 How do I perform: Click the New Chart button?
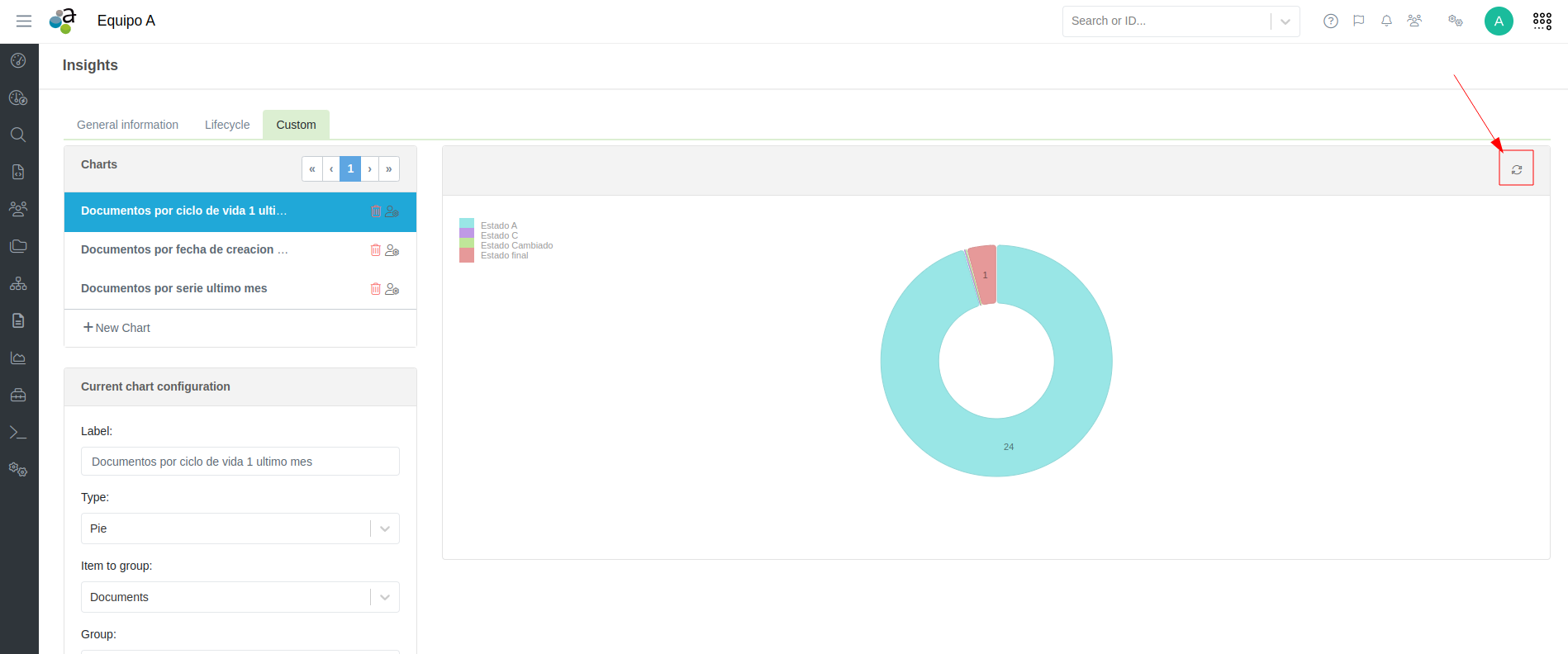[116, 328]
